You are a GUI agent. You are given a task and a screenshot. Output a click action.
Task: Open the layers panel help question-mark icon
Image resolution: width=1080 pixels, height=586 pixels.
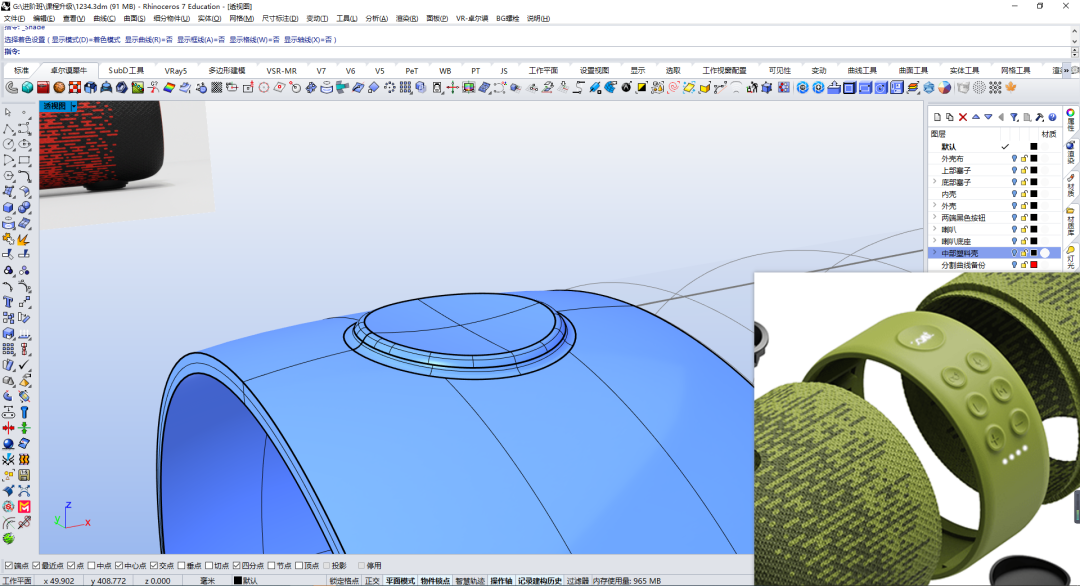[x=1052, y=117]
